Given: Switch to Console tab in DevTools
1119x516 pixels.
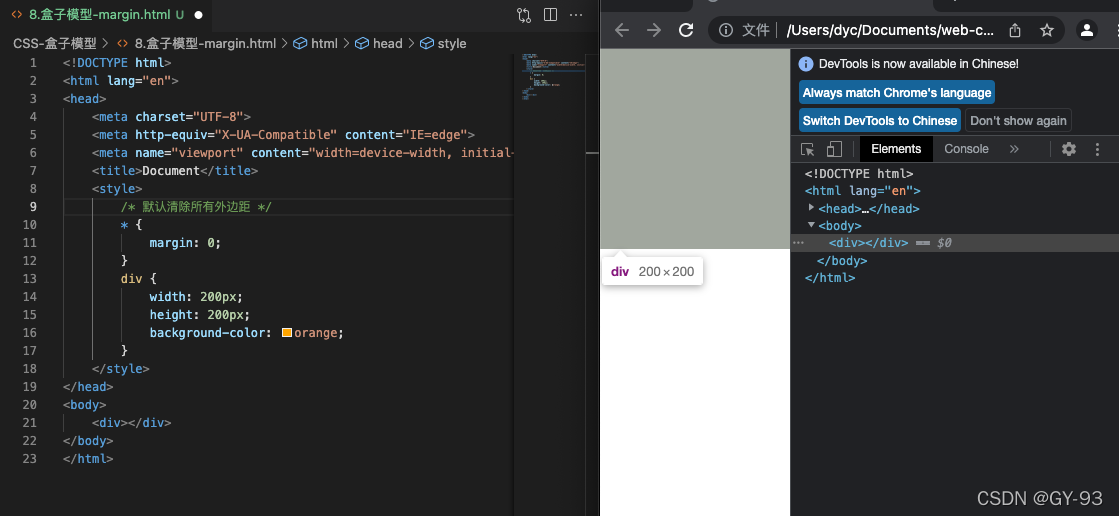Looking at the screenshot, I should click(966, 149).
